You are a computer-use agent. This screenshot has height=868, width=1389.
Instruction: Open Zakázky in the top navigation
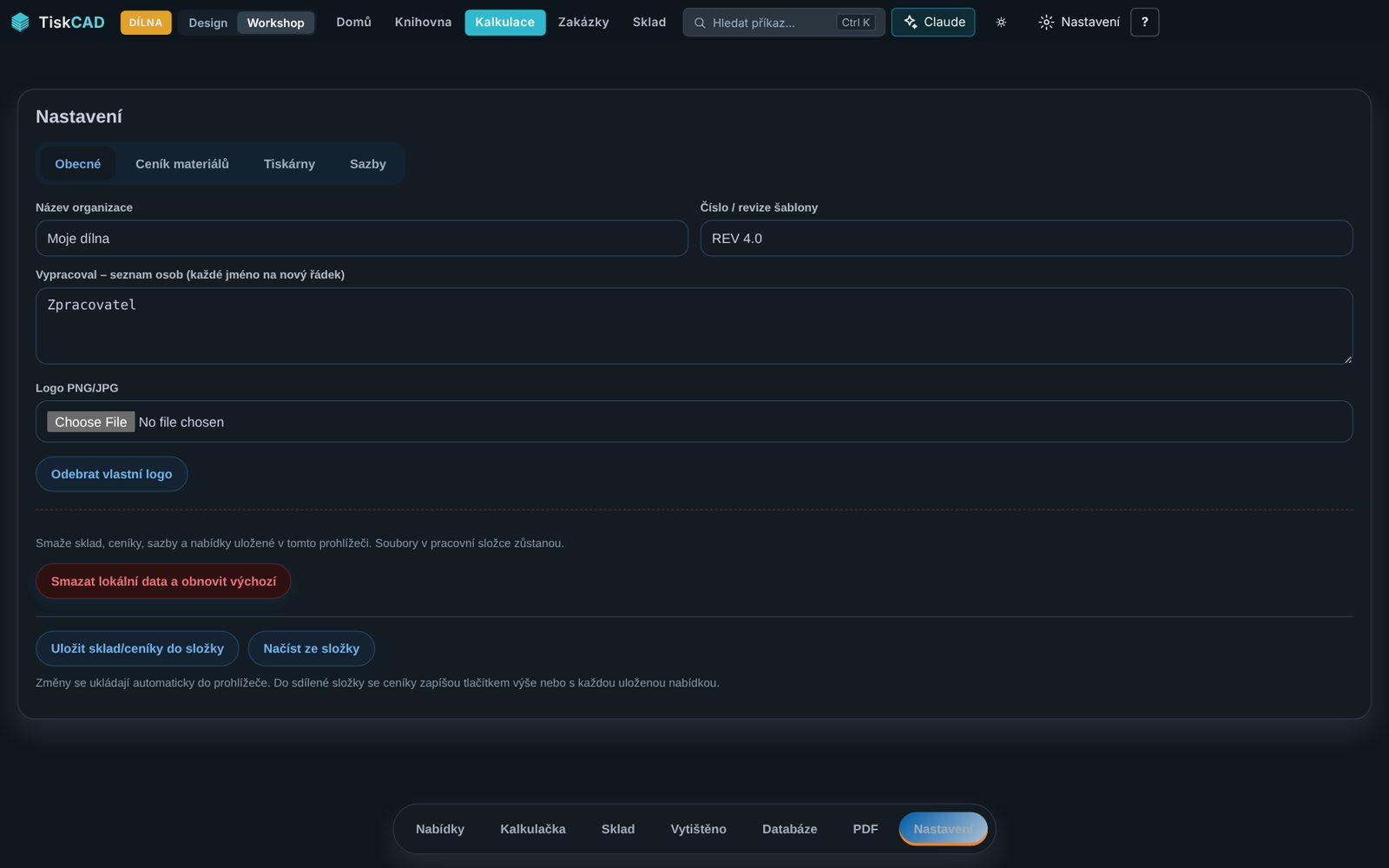coord(583,23)
